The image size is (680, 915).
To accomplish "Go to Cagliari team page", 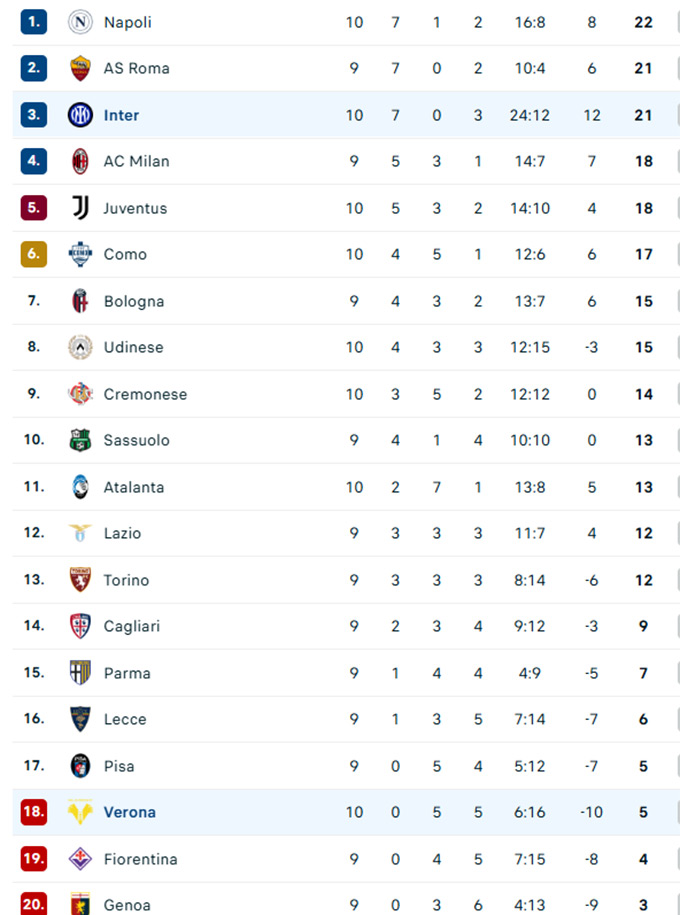I will [x=130, y=626].
